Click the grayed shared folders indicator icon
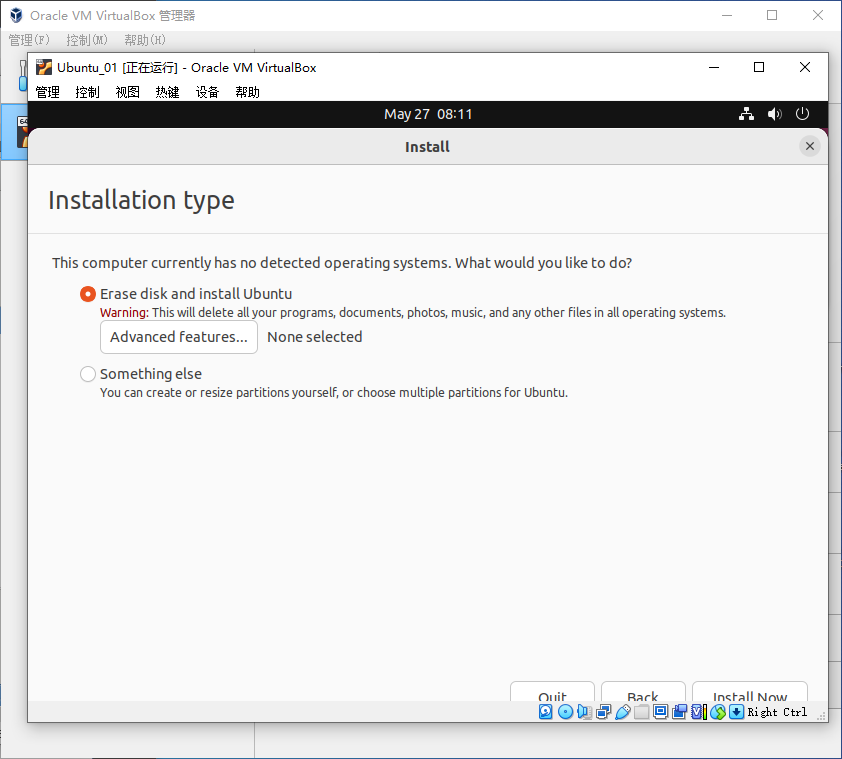This screenshot has width=842, height=759. click(x=641, y=712)
